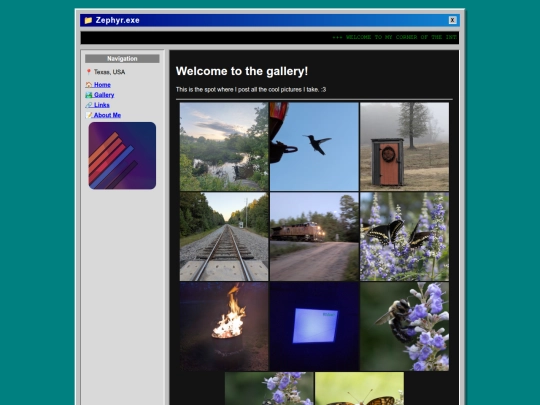Viewport: 540px width, 405px height.
Task: Click the Welcome to the gallery! heading
Action: (x=242, y=71)
